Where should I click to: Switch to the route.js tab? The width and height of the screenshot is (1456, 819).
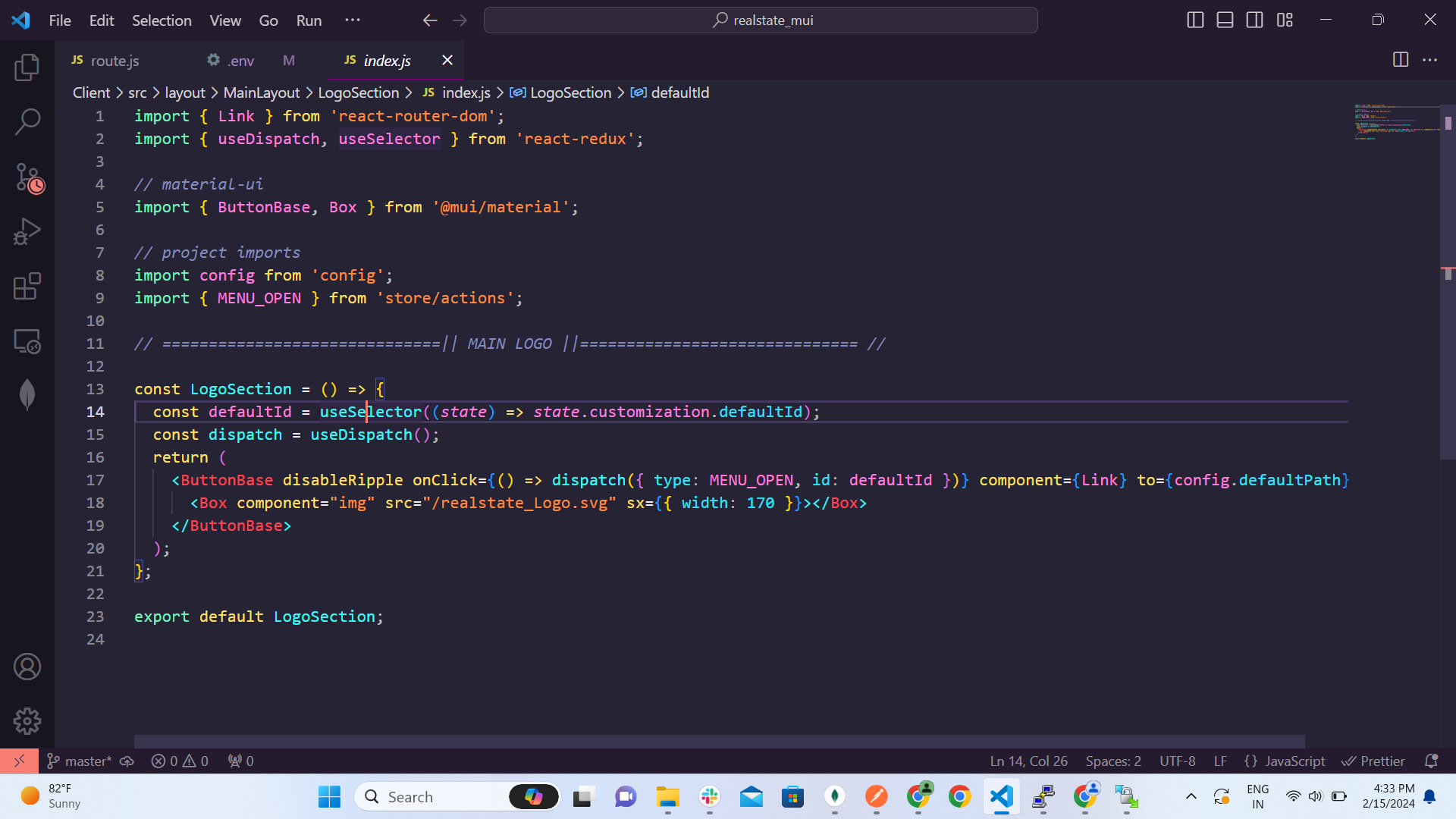(x=114, y=61)
